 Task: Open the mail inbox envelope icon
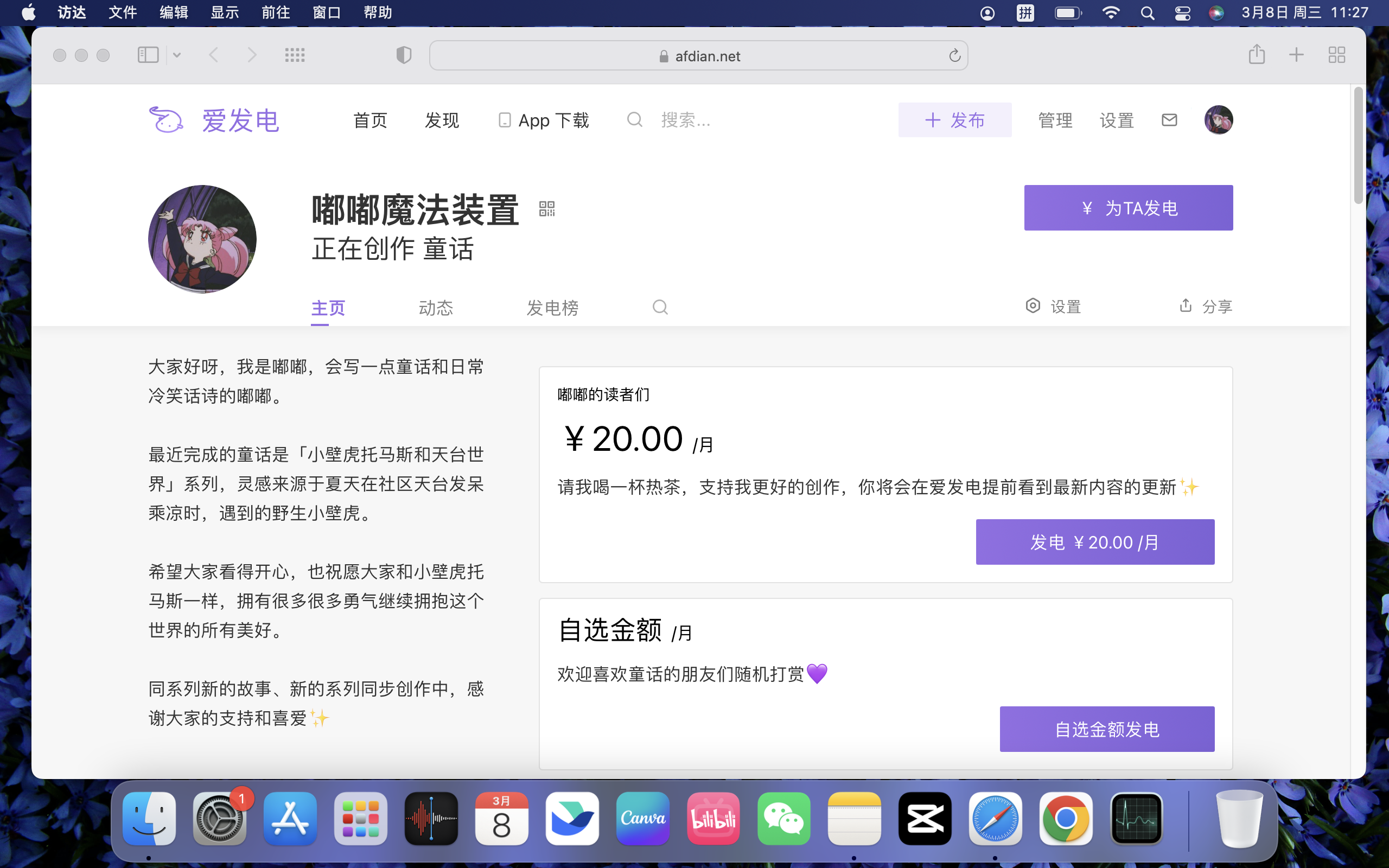click(1169, 120)
